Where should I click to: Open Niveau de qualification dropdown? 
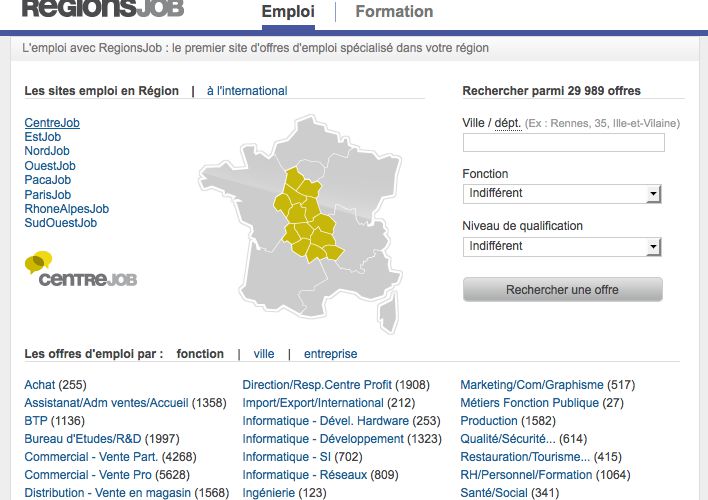point(562,246)
